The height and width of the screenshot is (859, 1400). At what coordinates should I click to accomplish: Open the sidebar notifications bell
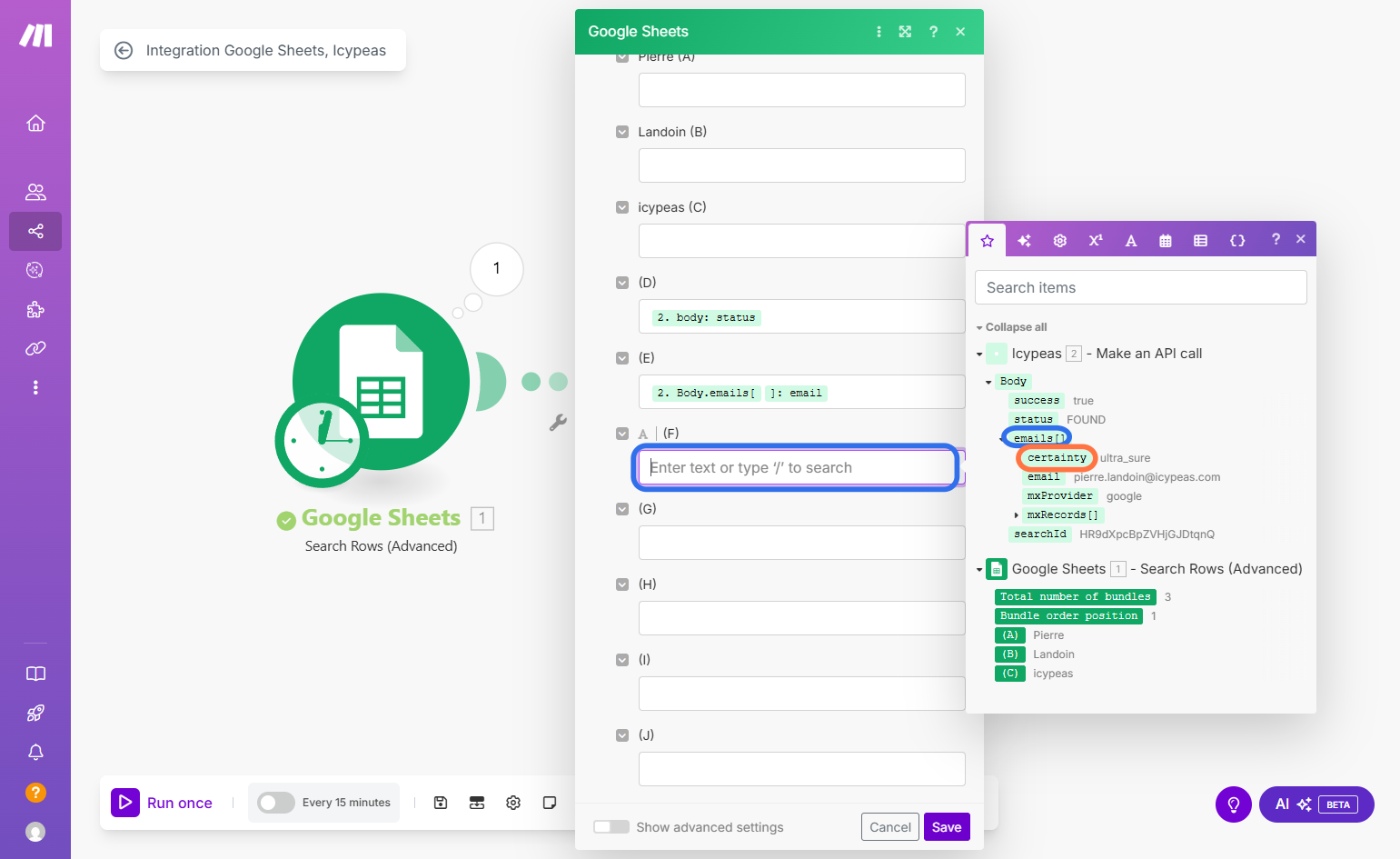(35, 753)
